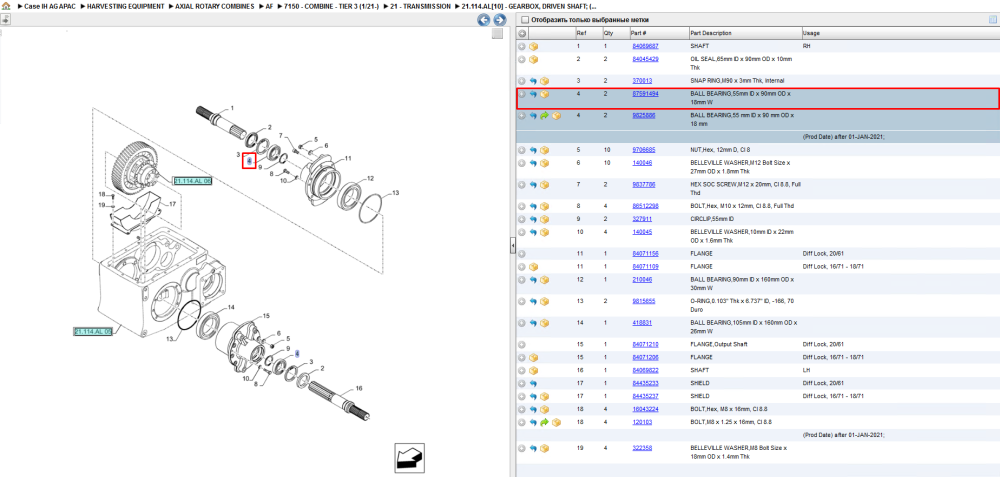Open '21 - TRANSMISSION' breadcrumb
This screenshot has width=1000, height=477.
pyautogui.click(x=421, y=6)
